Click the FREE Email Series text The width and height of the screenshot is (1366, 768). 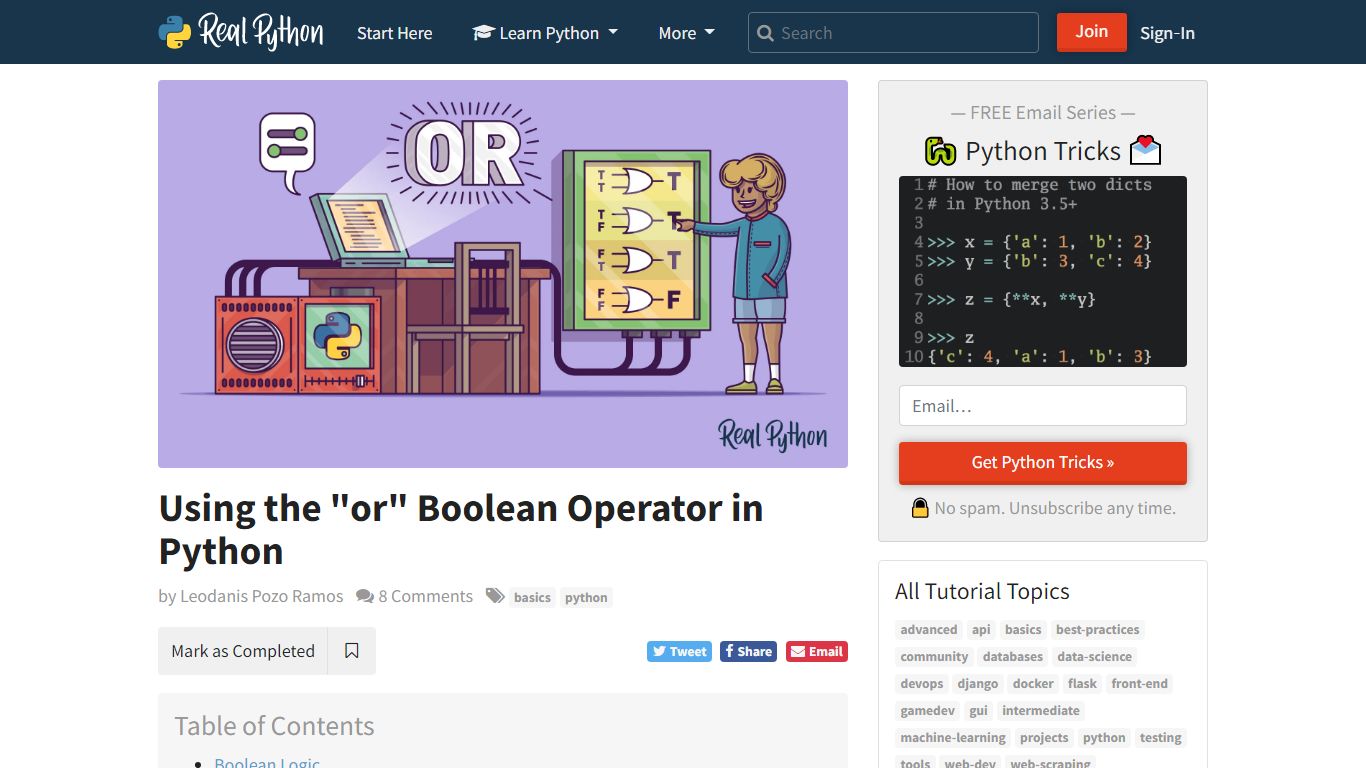(1043, 113)
